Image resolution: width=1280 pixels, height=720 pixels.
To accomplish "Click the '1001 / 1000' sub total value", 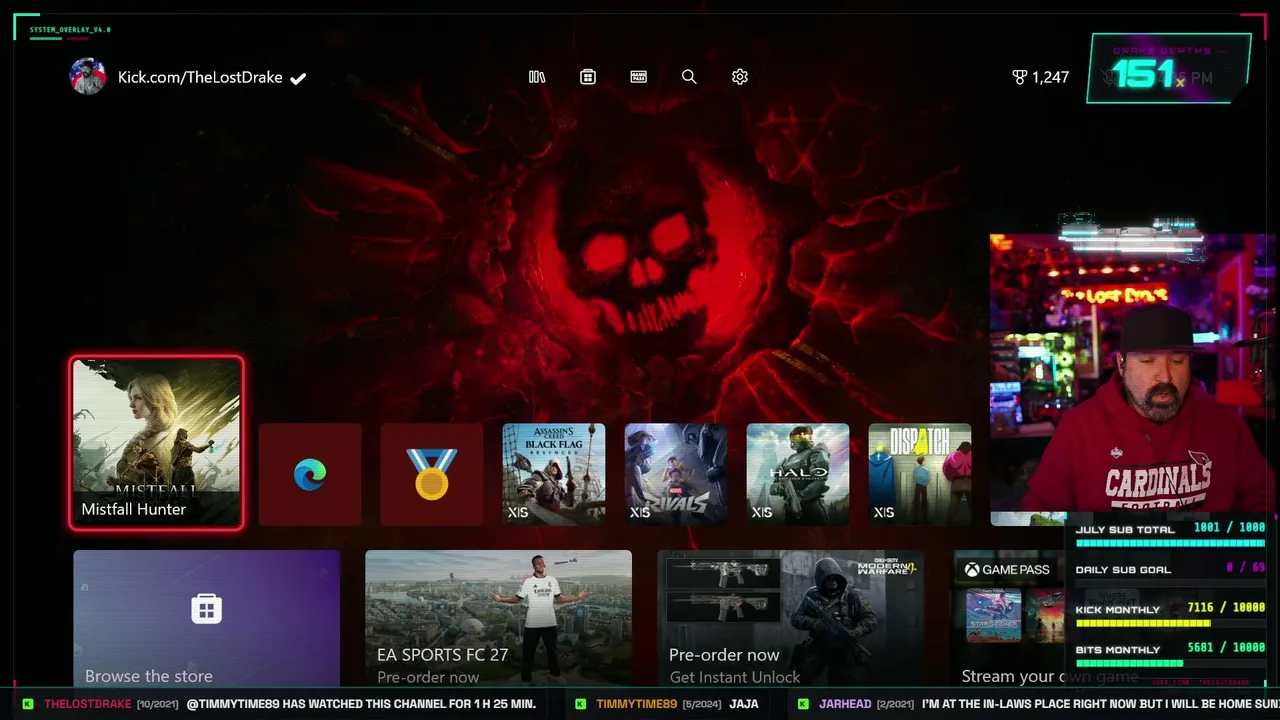I will click(x=1229, y=528).
